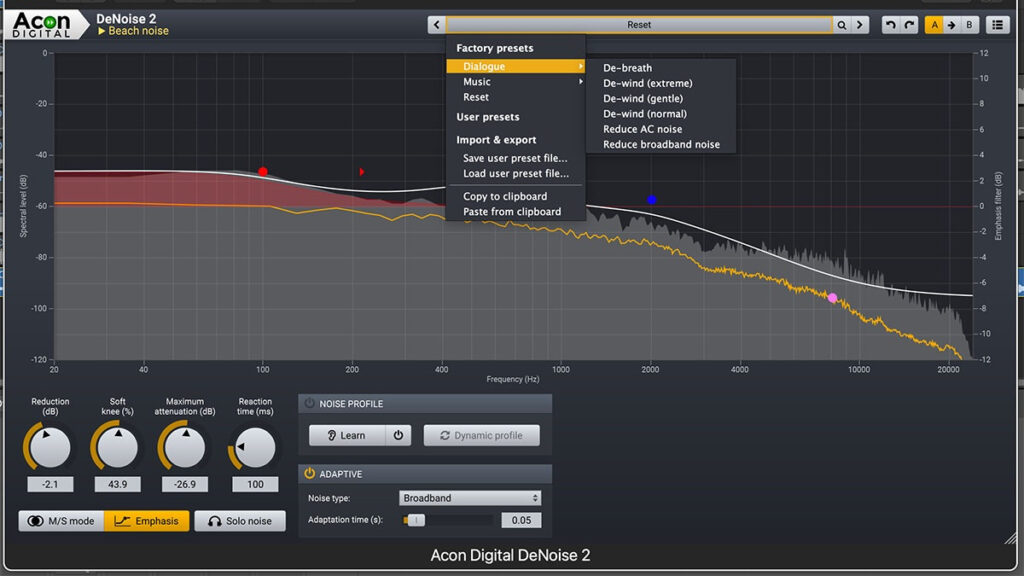The image size is (1024, 576).
Task: Open the Reset preset name field
Action: click(639, 25)
